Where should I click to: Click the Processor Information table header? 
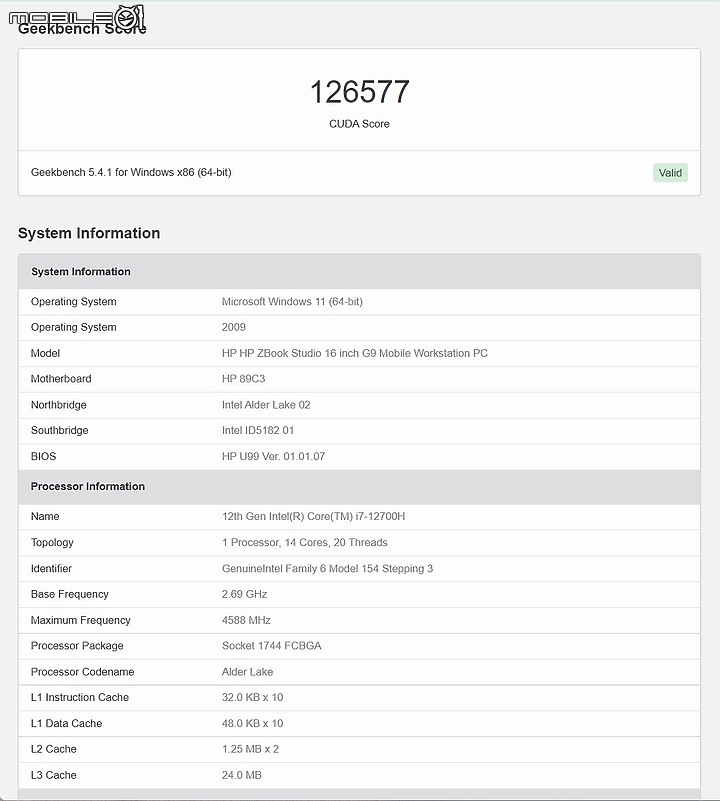(359, 486)
